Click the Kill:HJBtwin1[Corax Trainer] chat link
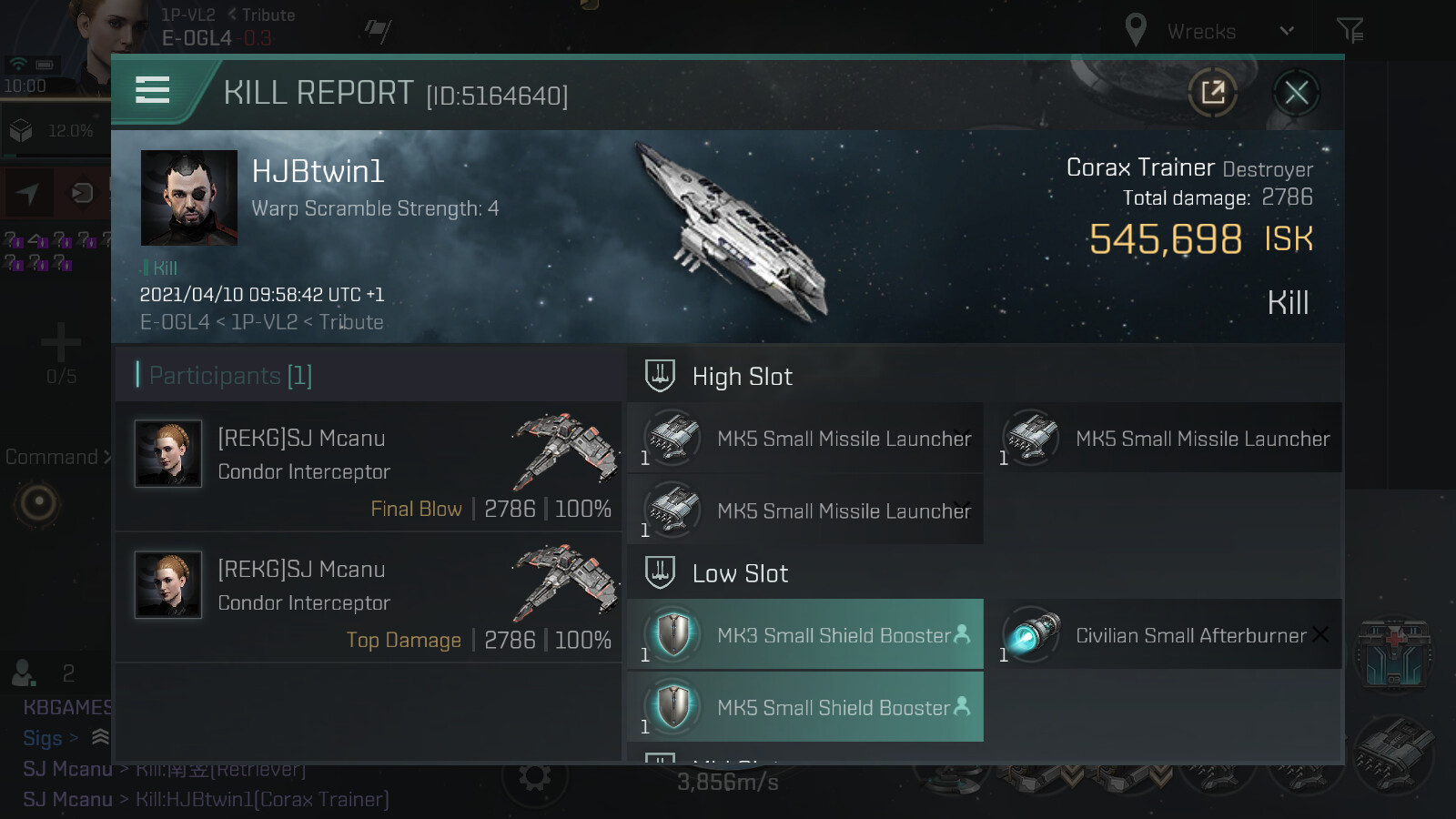The width and height of the screenshot is (1456, 819). (262, 799)
